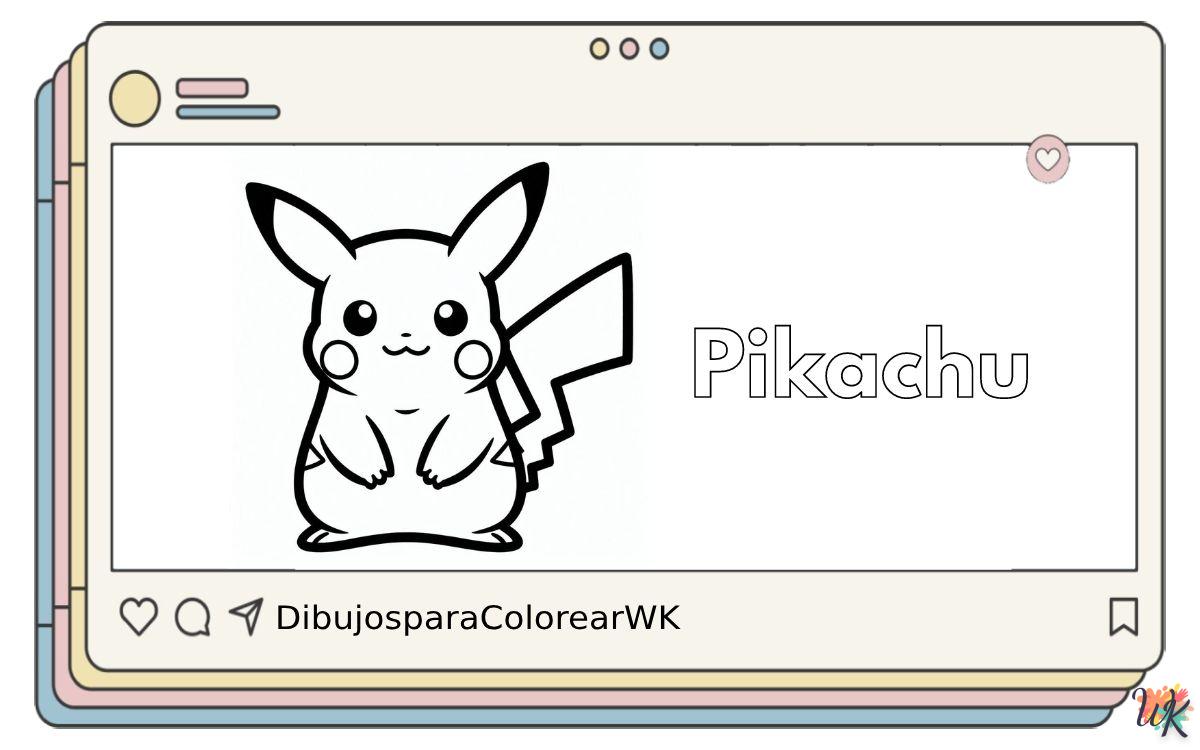Click the blue dot at window top
This screenshot has width=1200, height=750.
[659, 48]
